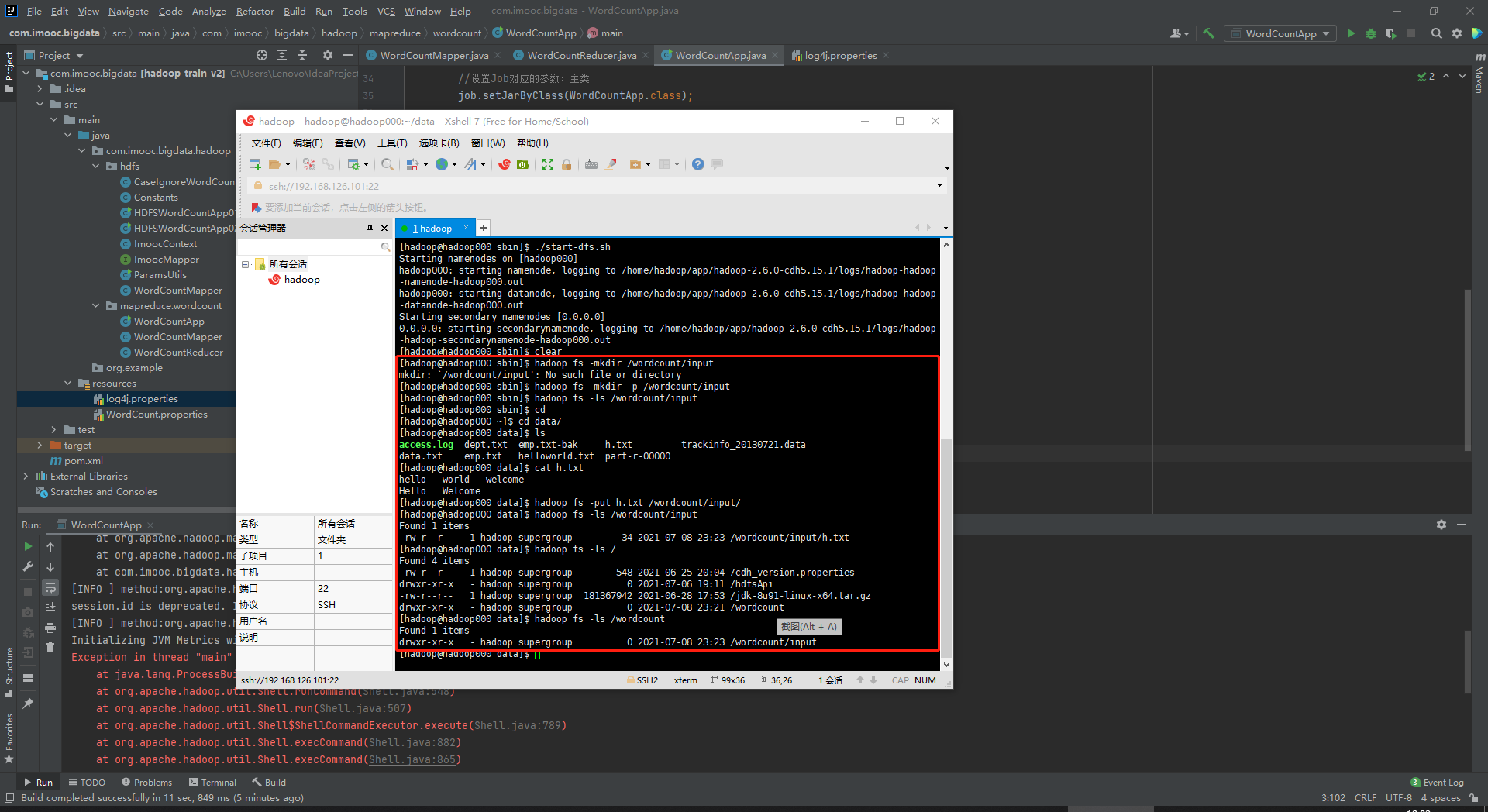This screenshot has width=1488, height=812.
Task: Toggle pin for session manager panel
Action: [370, 229]
